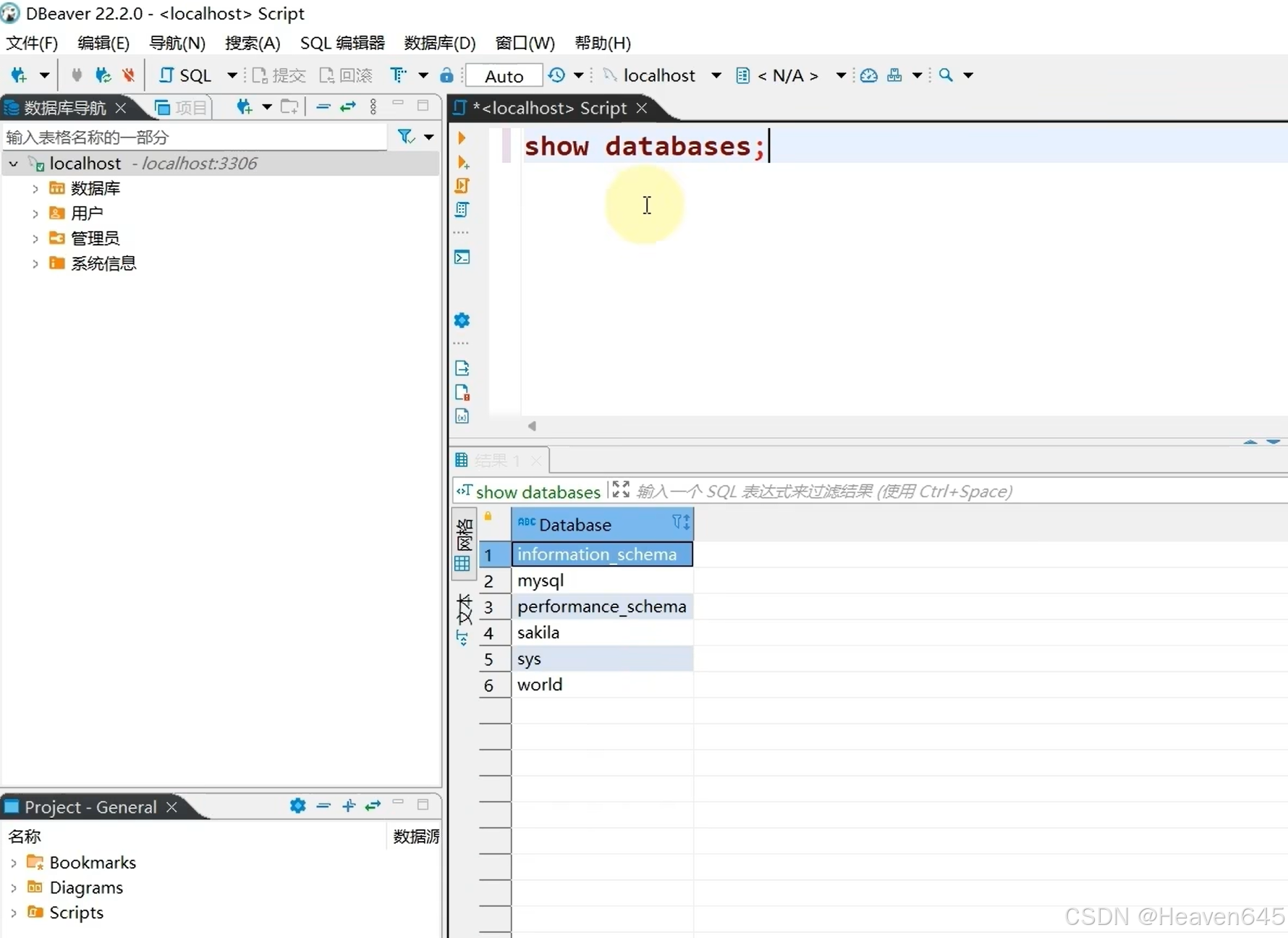Screen dimensions: 1288x938
Task: Select the 结果 1 results tab
Action: point(498,460)
